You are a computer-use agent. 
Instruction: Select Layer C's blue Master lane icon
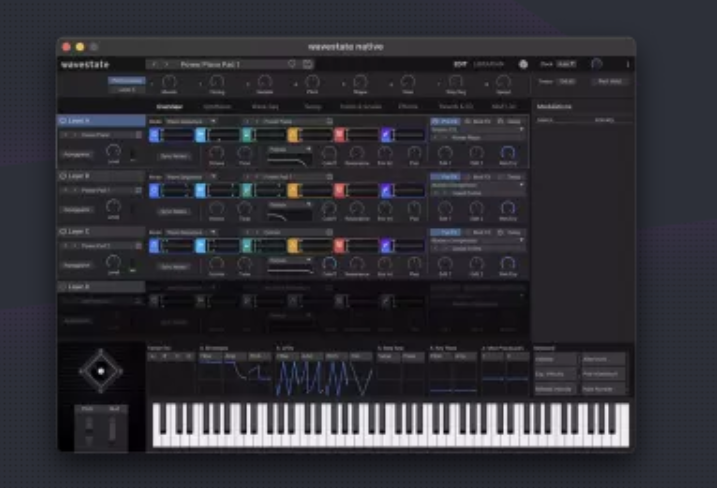(154, 246)
